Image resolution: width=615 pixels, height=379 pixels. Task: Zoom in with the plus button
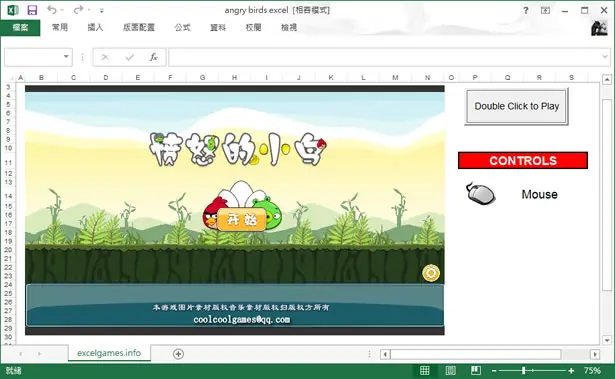(x=571, y=371)
